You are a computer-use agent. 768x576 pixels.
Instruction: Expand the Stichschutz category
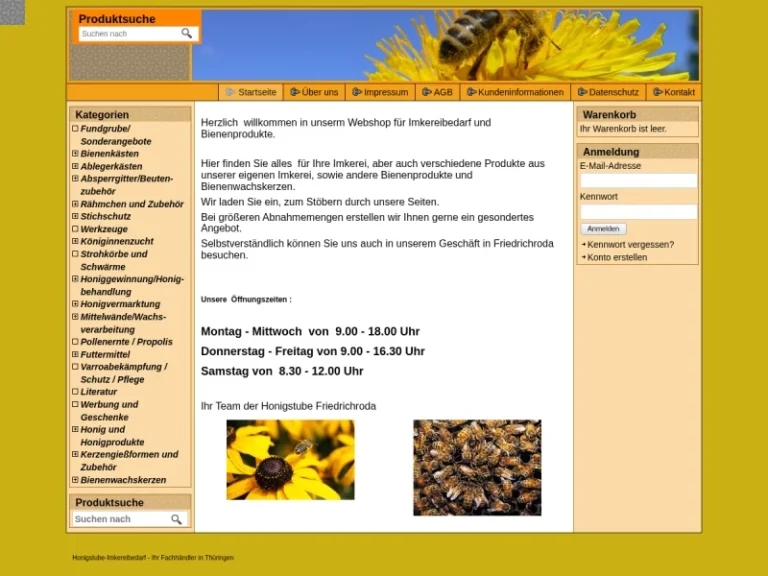click(x=75, y=216)
